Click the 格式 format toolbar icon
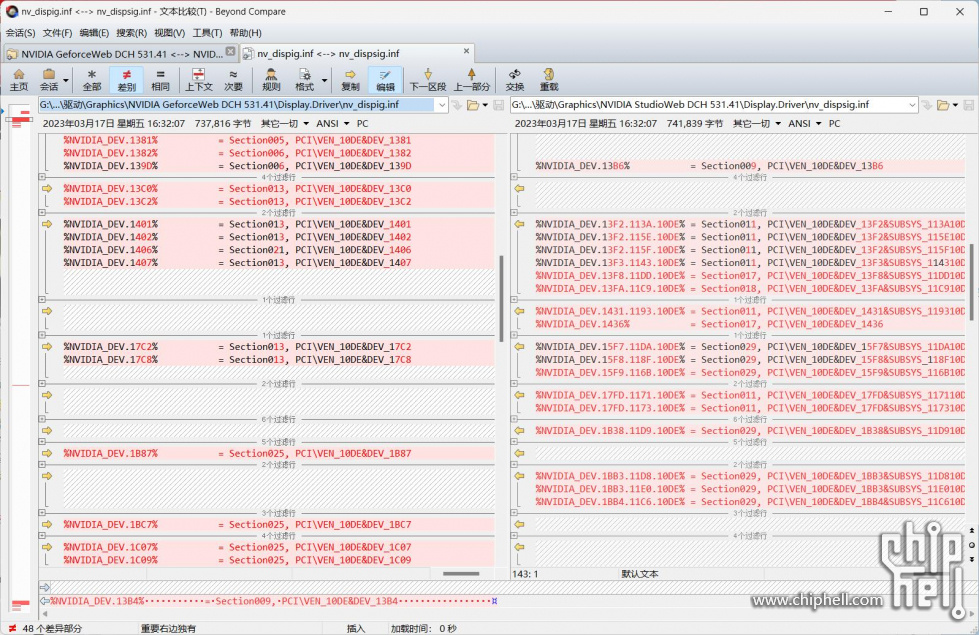 pos(305,80)
